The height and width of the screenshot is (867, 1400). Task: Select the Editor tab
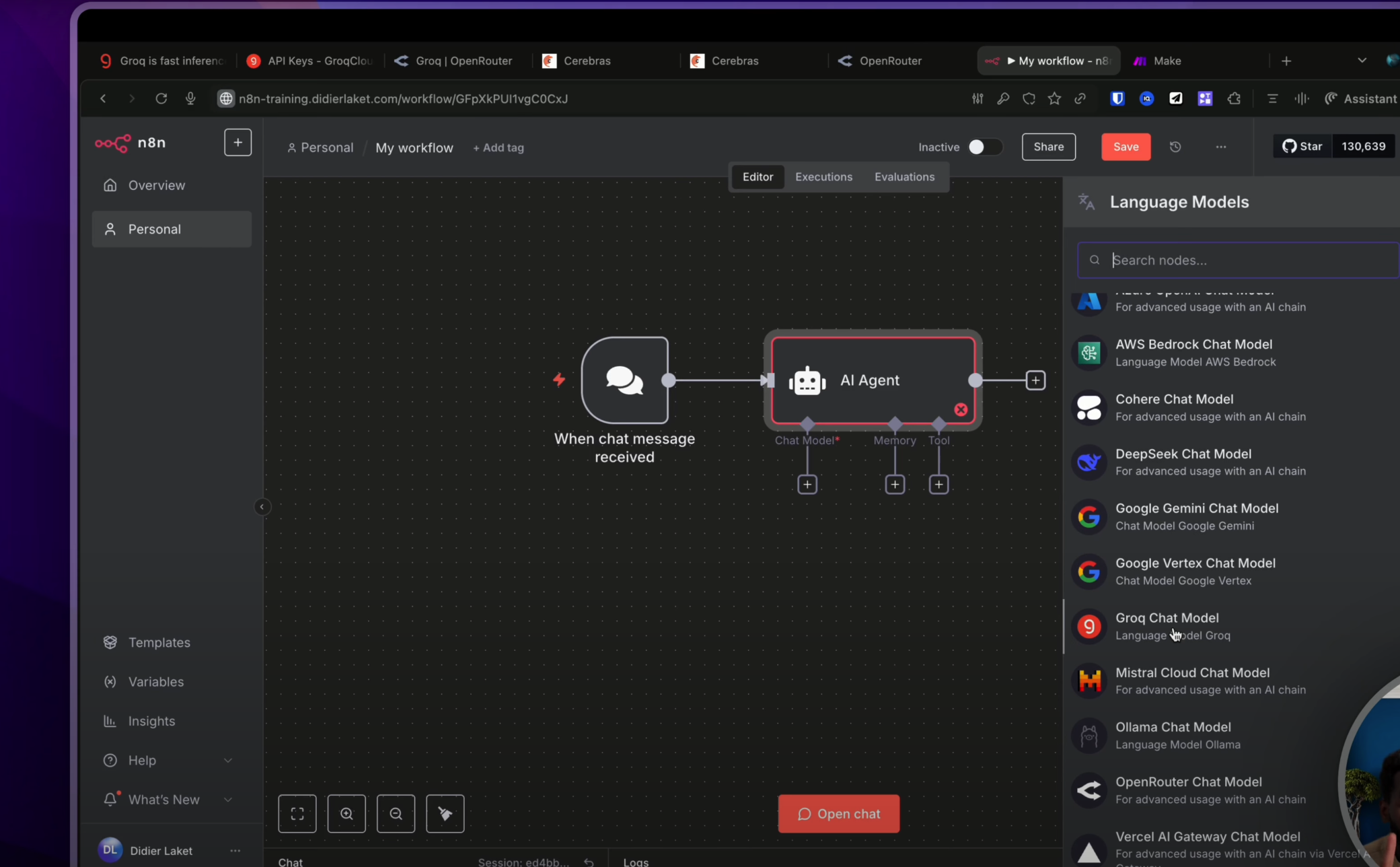tap(758, 177)
